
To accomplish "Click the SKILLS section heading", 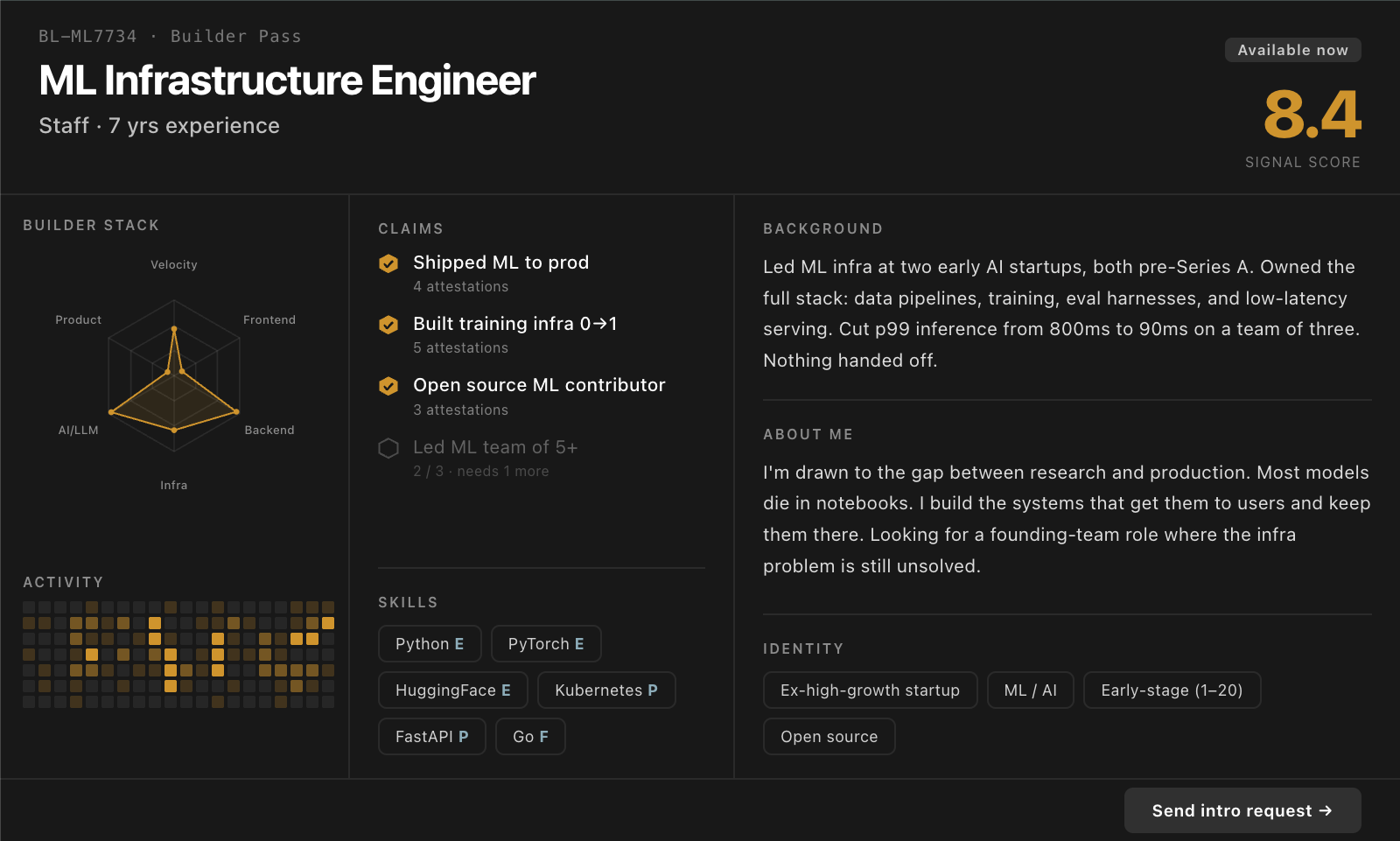I will pyautogui.click(x=408, y=603).
